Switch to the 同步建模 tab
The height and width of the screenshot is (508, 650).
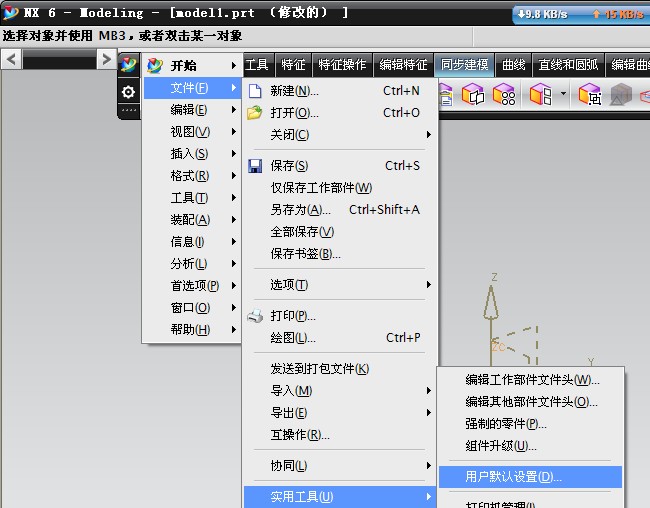[x=464, y=65]
